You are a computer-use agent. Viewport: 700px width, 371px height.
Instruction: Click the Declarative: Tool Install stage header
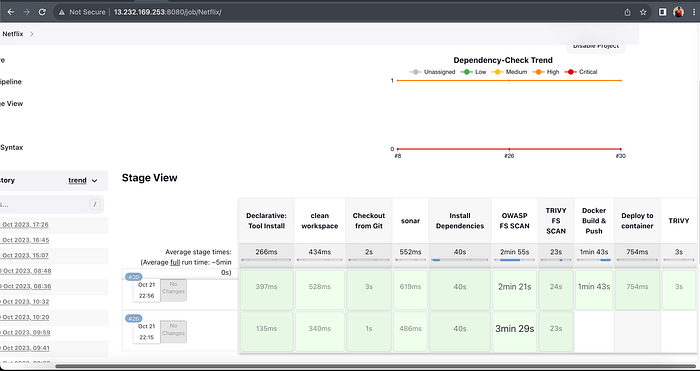pyautogui.click(x=266, y=221)
